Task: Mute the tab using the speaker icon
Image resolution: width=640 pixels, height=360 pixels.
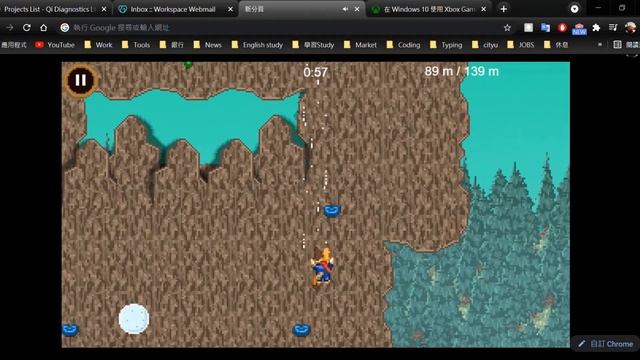Action: click(345, 9)
